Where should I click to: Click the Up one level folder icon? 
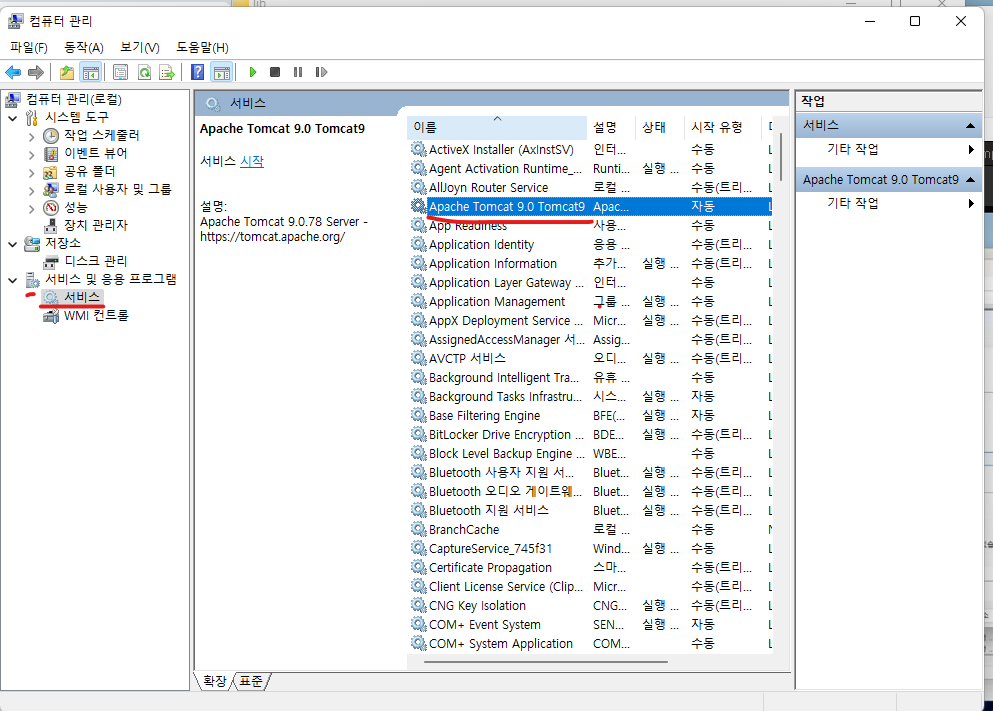(66, 72)
